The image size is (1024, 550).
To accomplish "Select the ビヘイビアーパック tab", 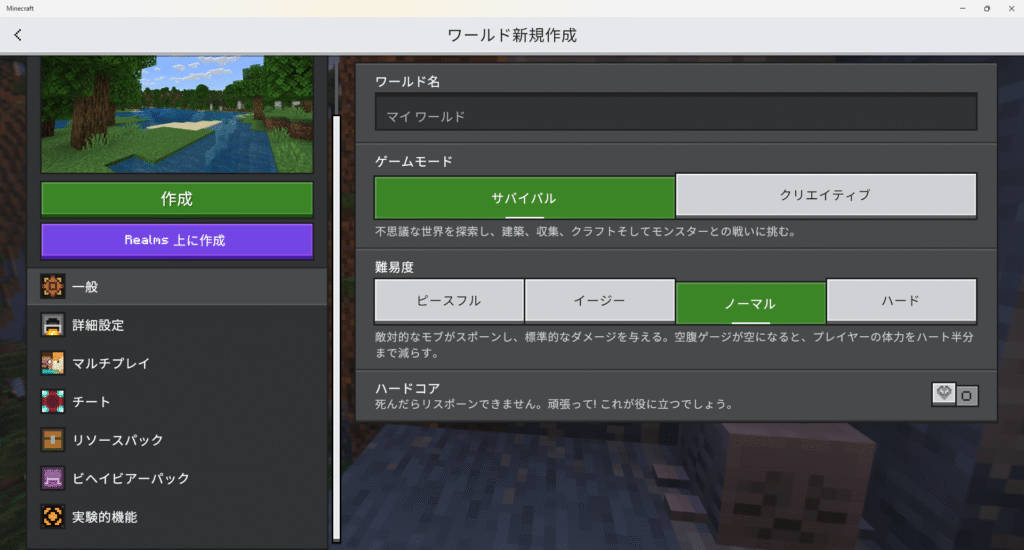I will tap(177, 478).
